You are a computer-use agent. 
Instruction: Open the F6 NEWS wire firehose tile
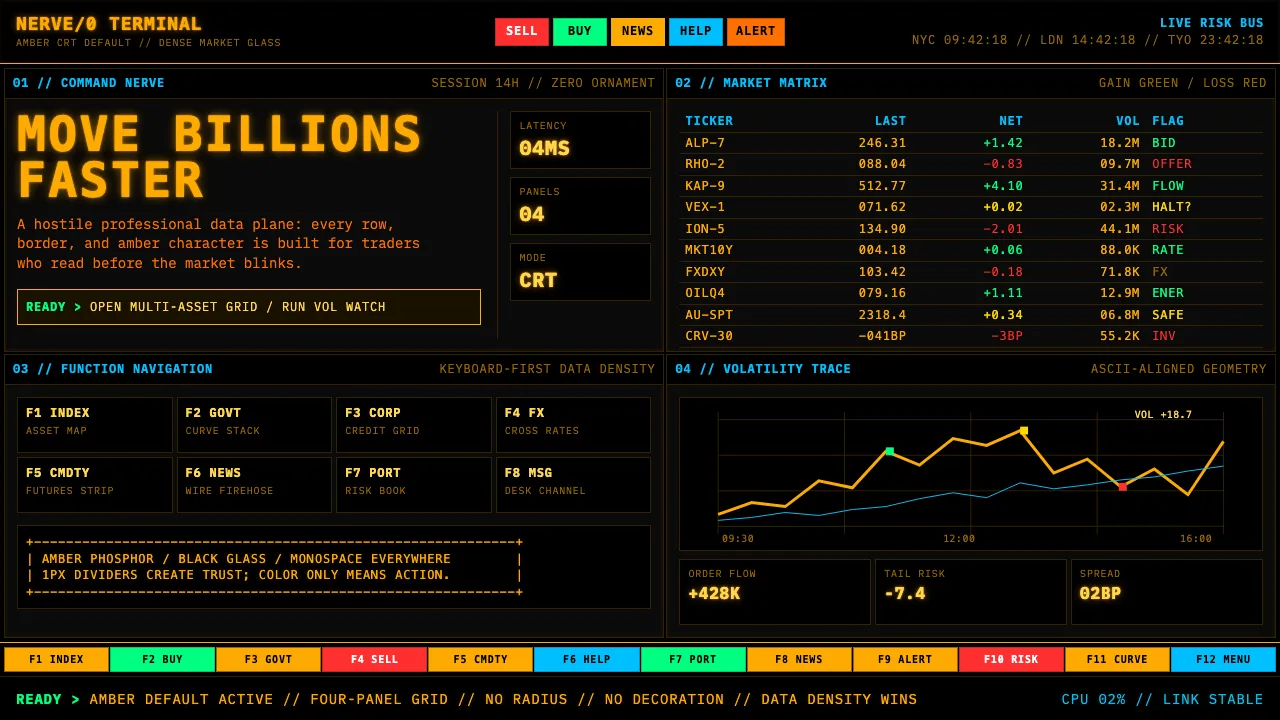pos(254,485)
